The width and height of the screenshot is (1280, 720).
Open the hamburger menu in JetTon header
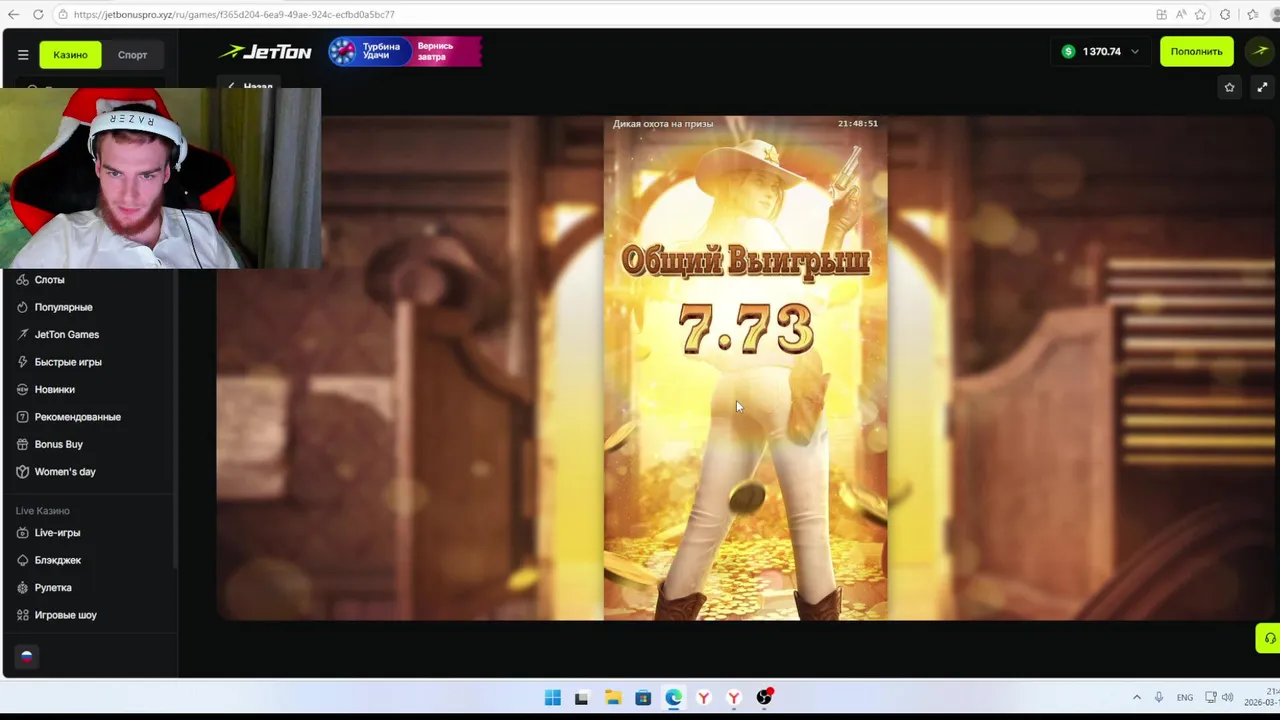pyautogui.click(x=23, y=55)
